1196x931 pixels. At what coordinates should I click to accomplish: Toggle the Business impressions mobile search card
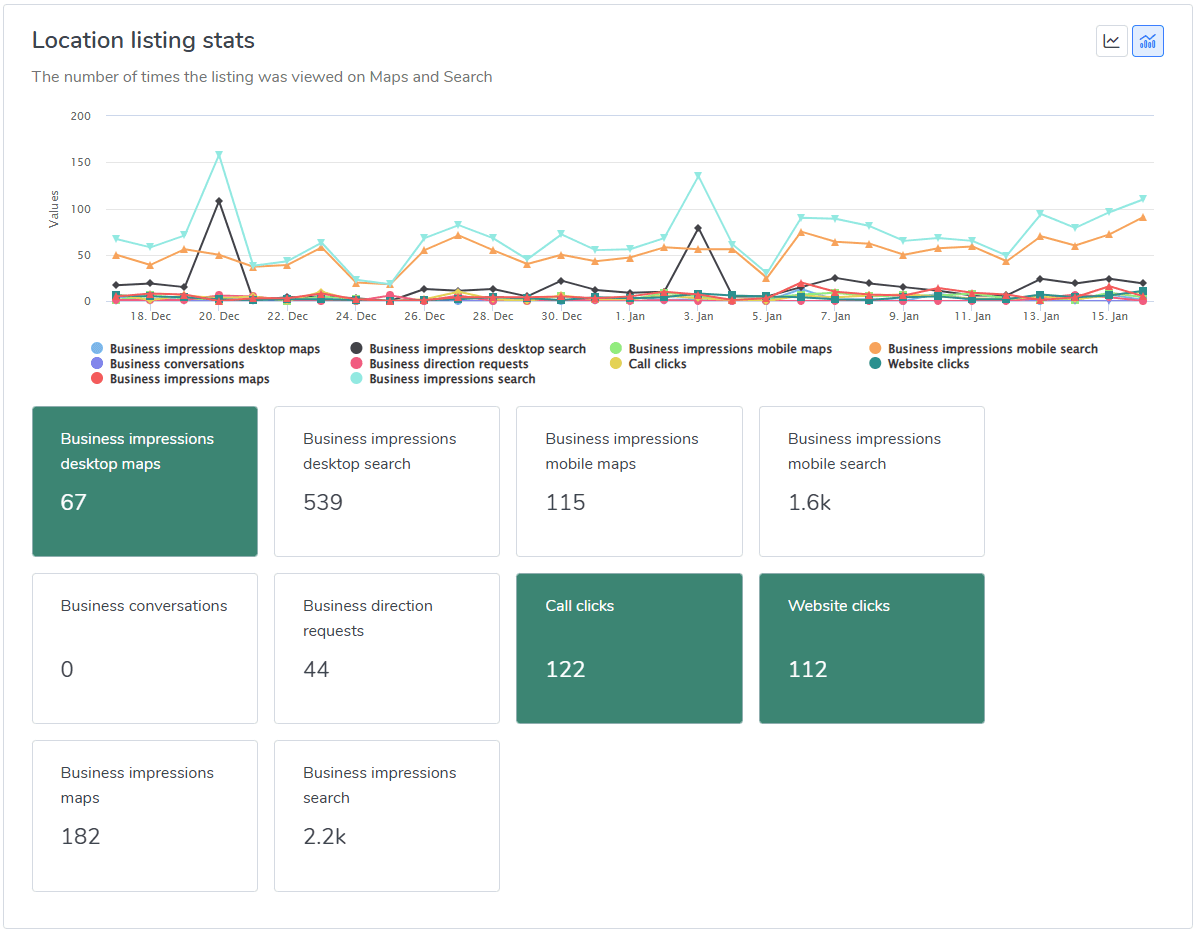[872, 481]
